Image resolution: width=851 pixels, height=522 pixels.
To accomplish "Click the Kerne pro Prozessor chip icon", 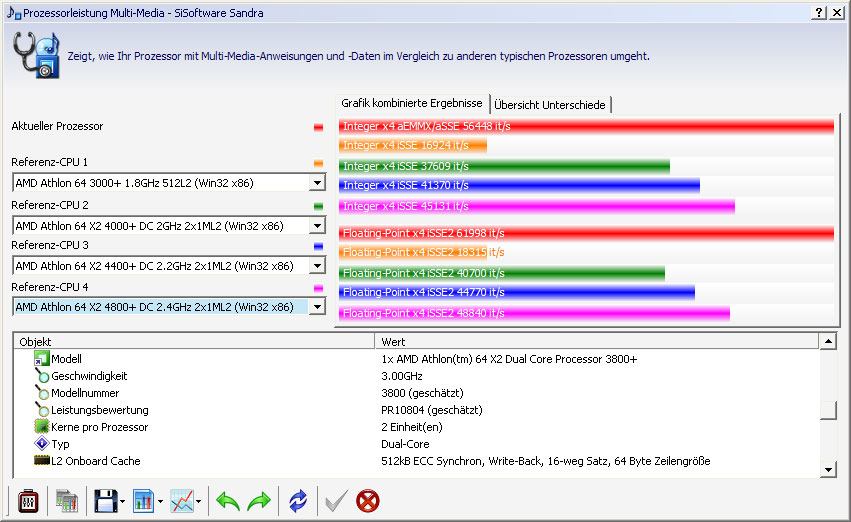I will click(x=42, y=426).
